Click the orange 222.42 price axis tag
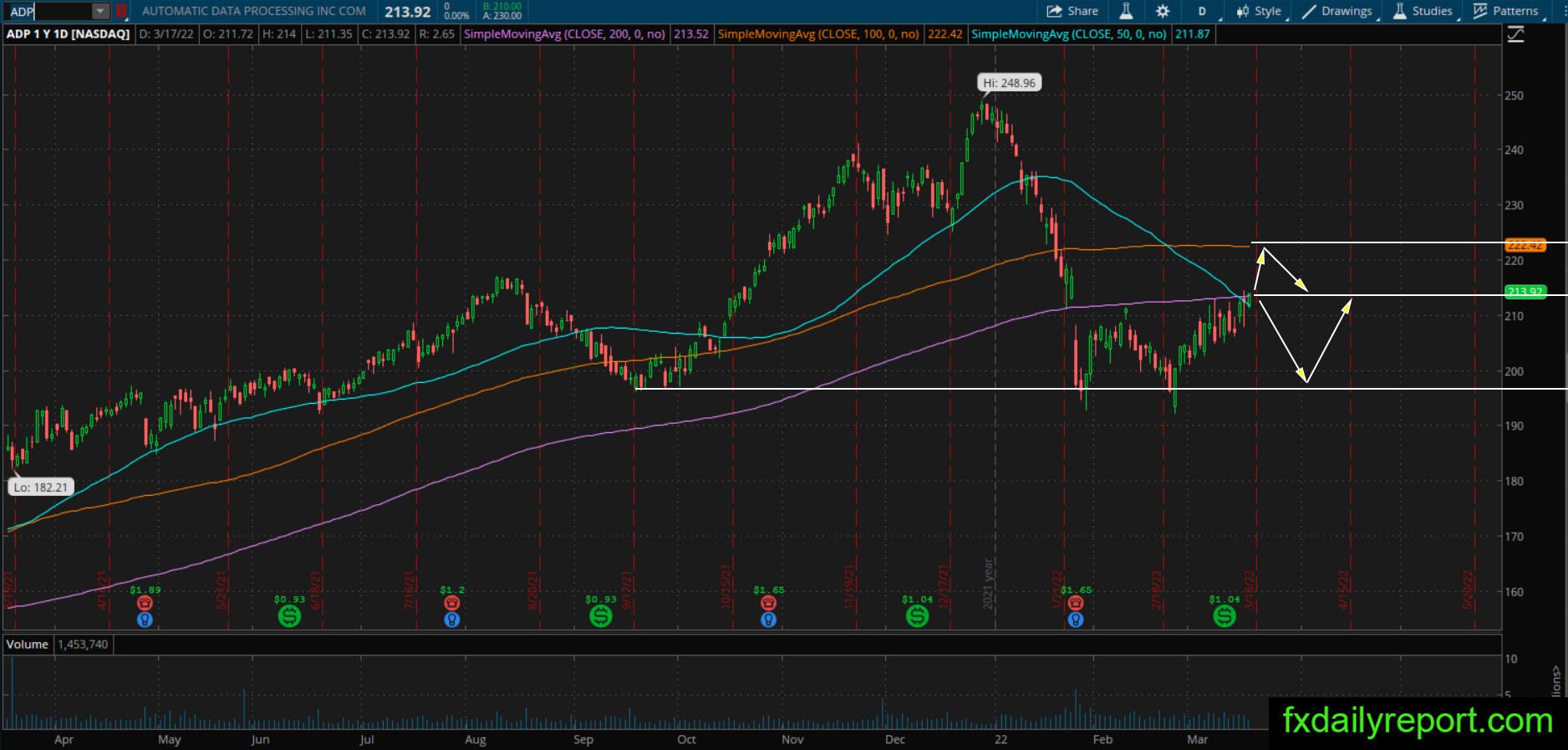 pos(1525,245)
